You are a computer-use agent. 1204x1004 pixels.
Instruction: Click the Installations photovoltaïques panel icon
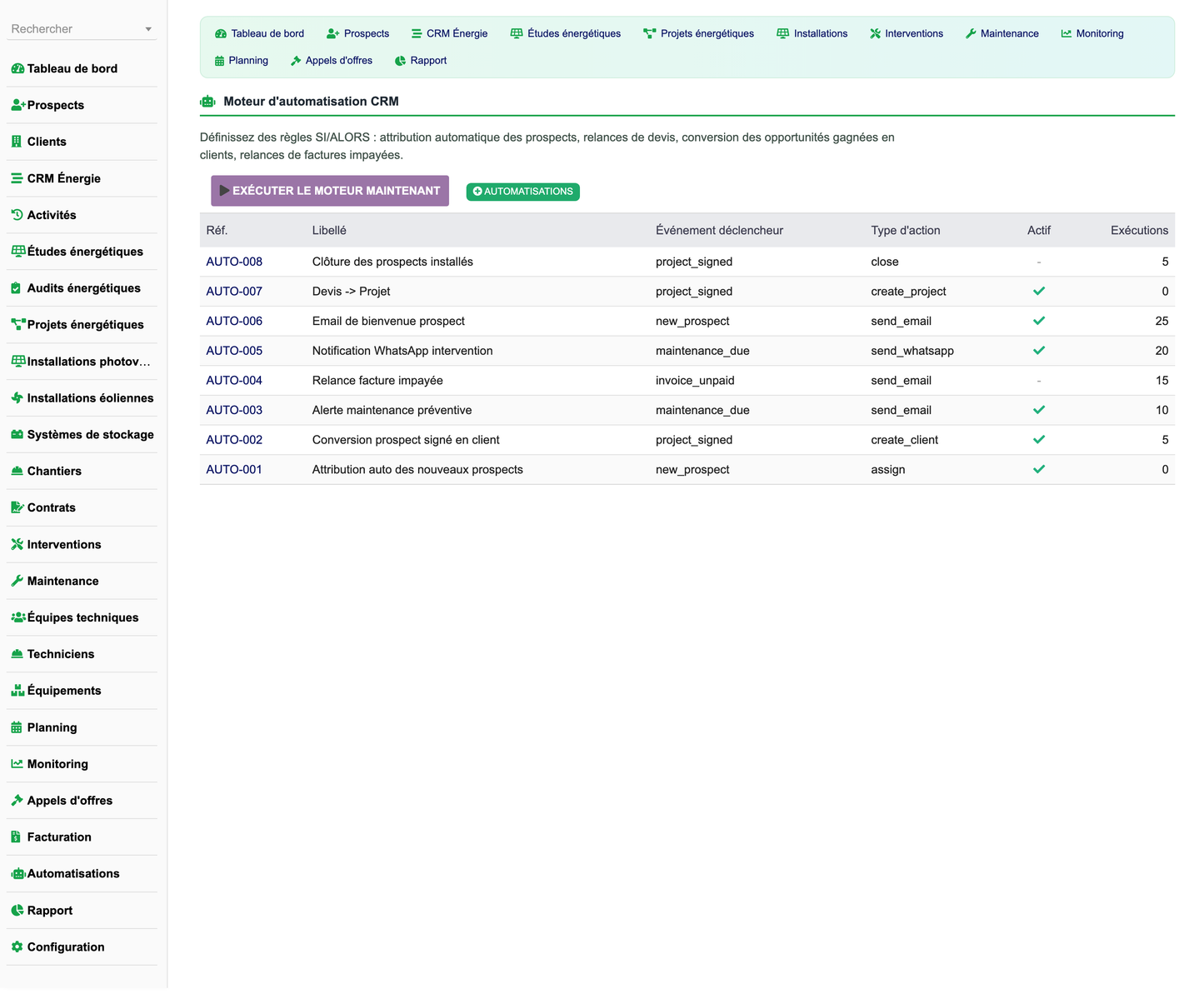[x=18, y=362]
